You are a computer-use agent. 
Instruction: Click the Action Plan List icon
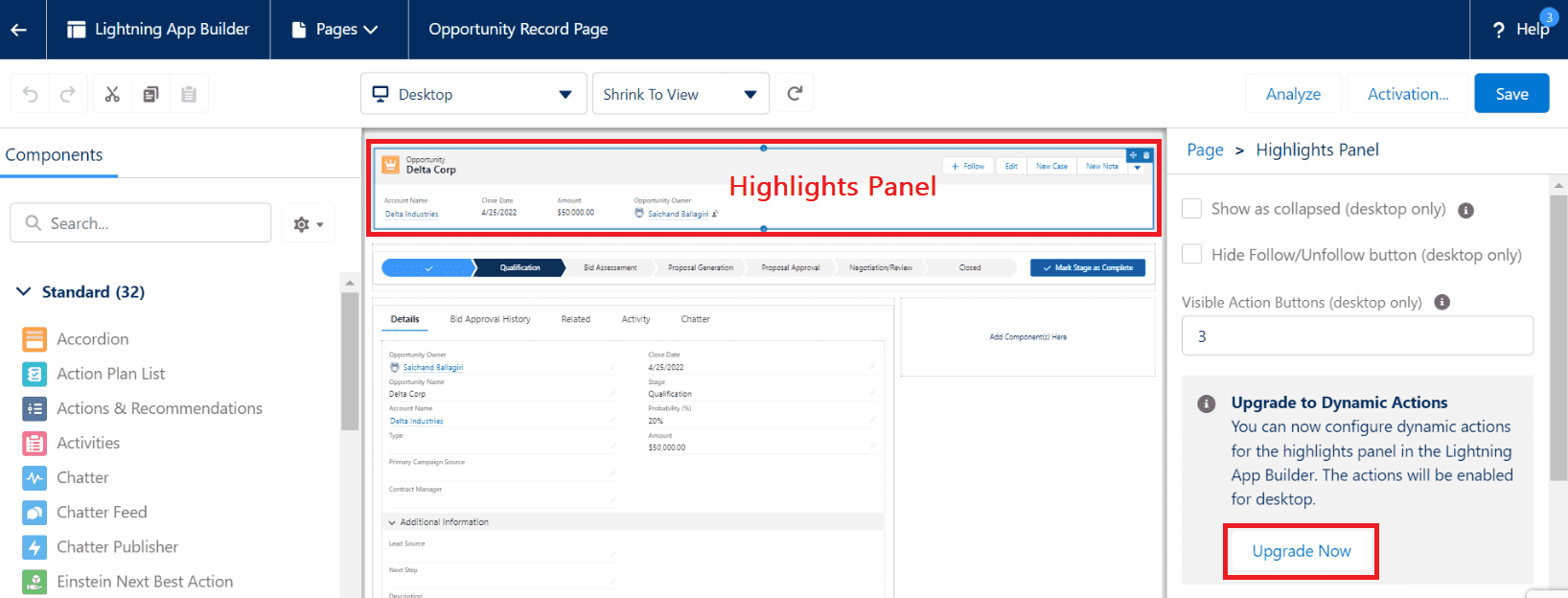pos(35,374)
